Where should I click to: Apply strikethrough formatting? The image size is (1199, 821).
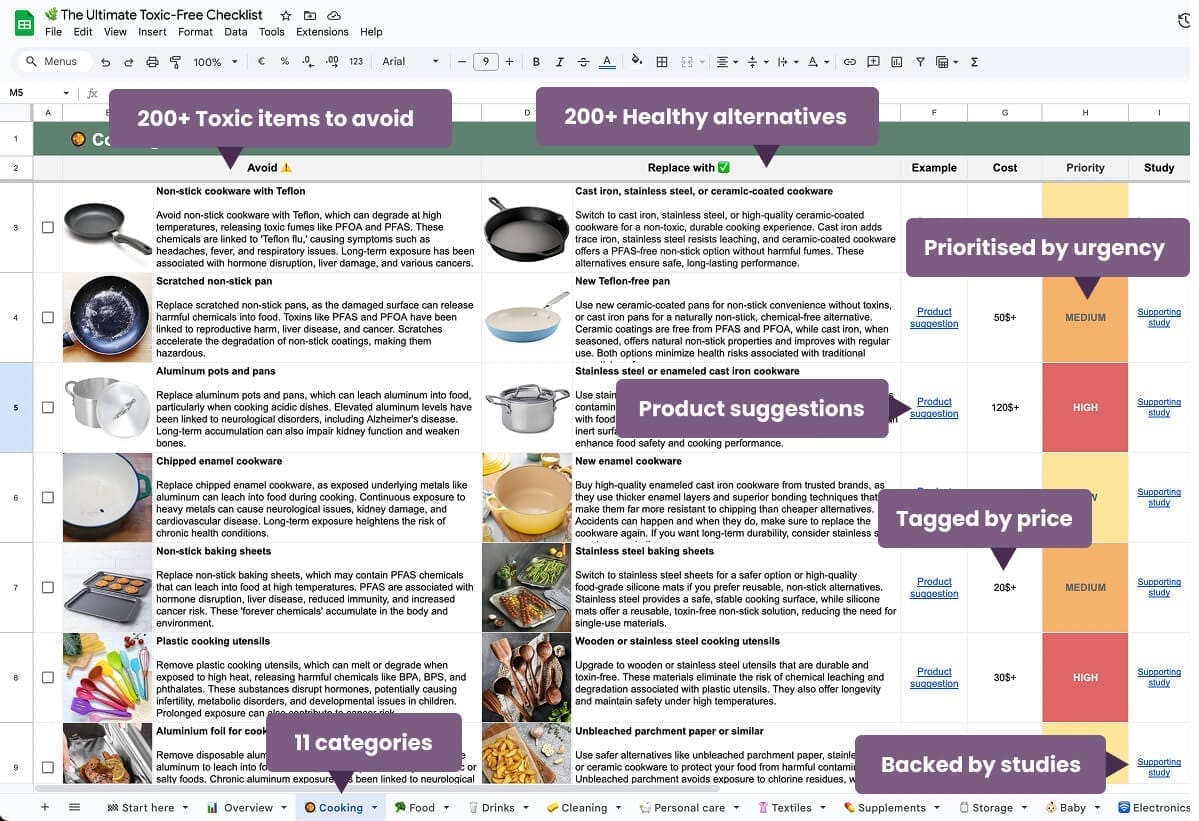point(583,62)
